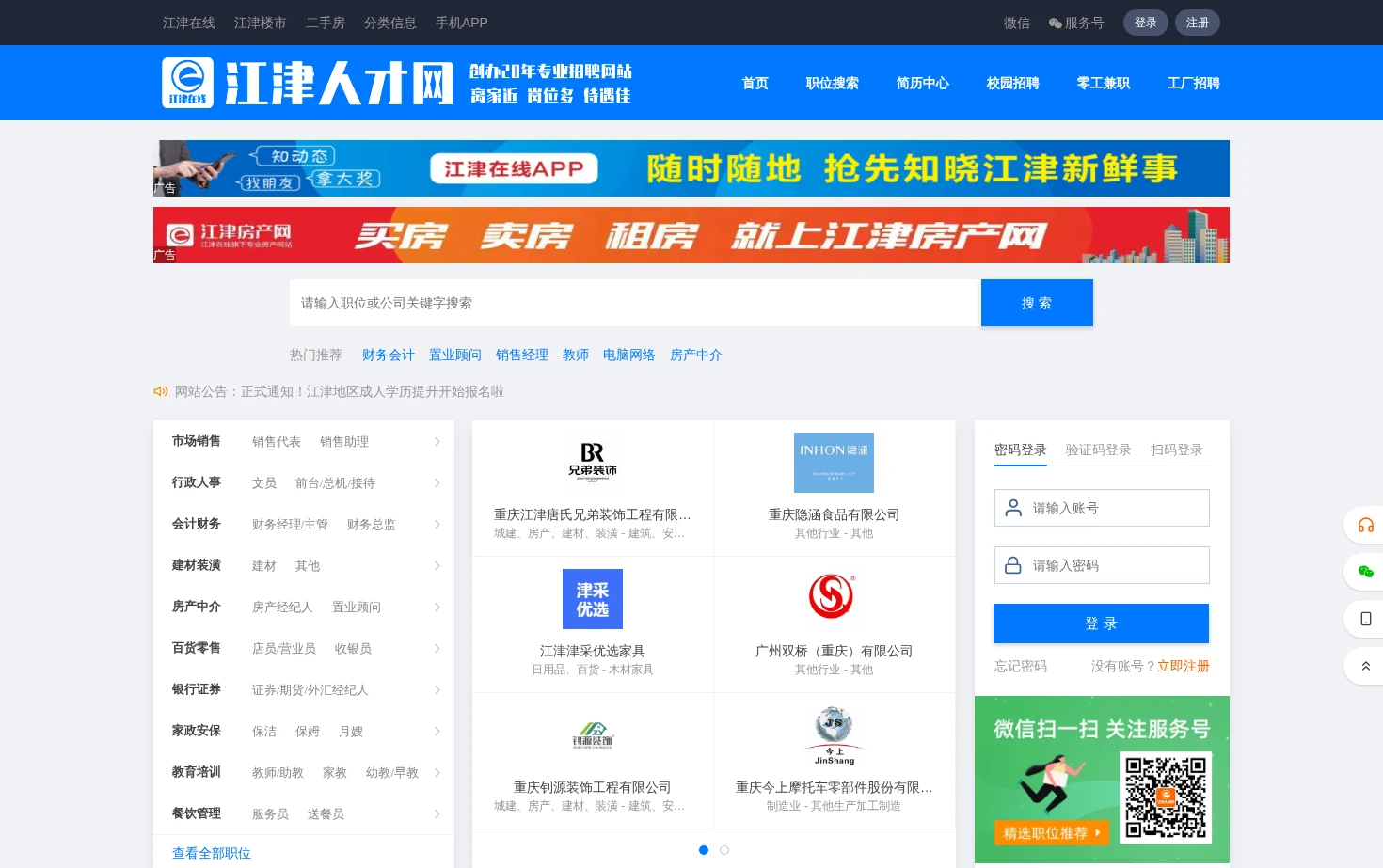Open the JinShang 今上 company logo
Screen dimensions: 1383x868
pos(835,735)
